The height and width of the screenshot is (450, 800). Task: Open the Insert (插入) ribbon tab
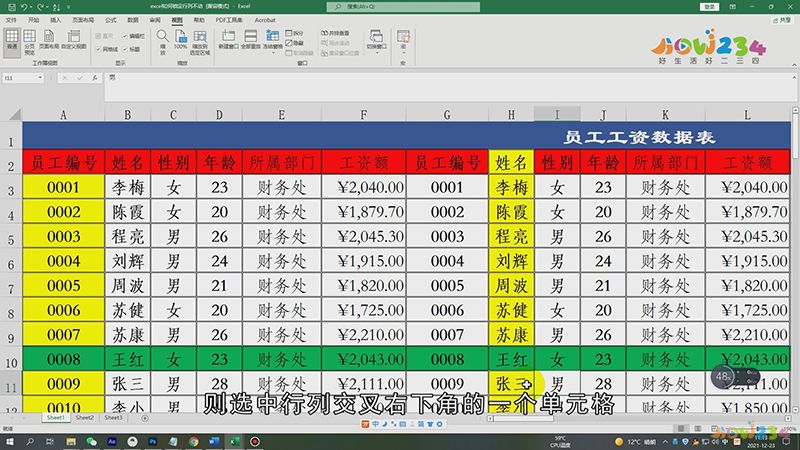click(56, 20)
